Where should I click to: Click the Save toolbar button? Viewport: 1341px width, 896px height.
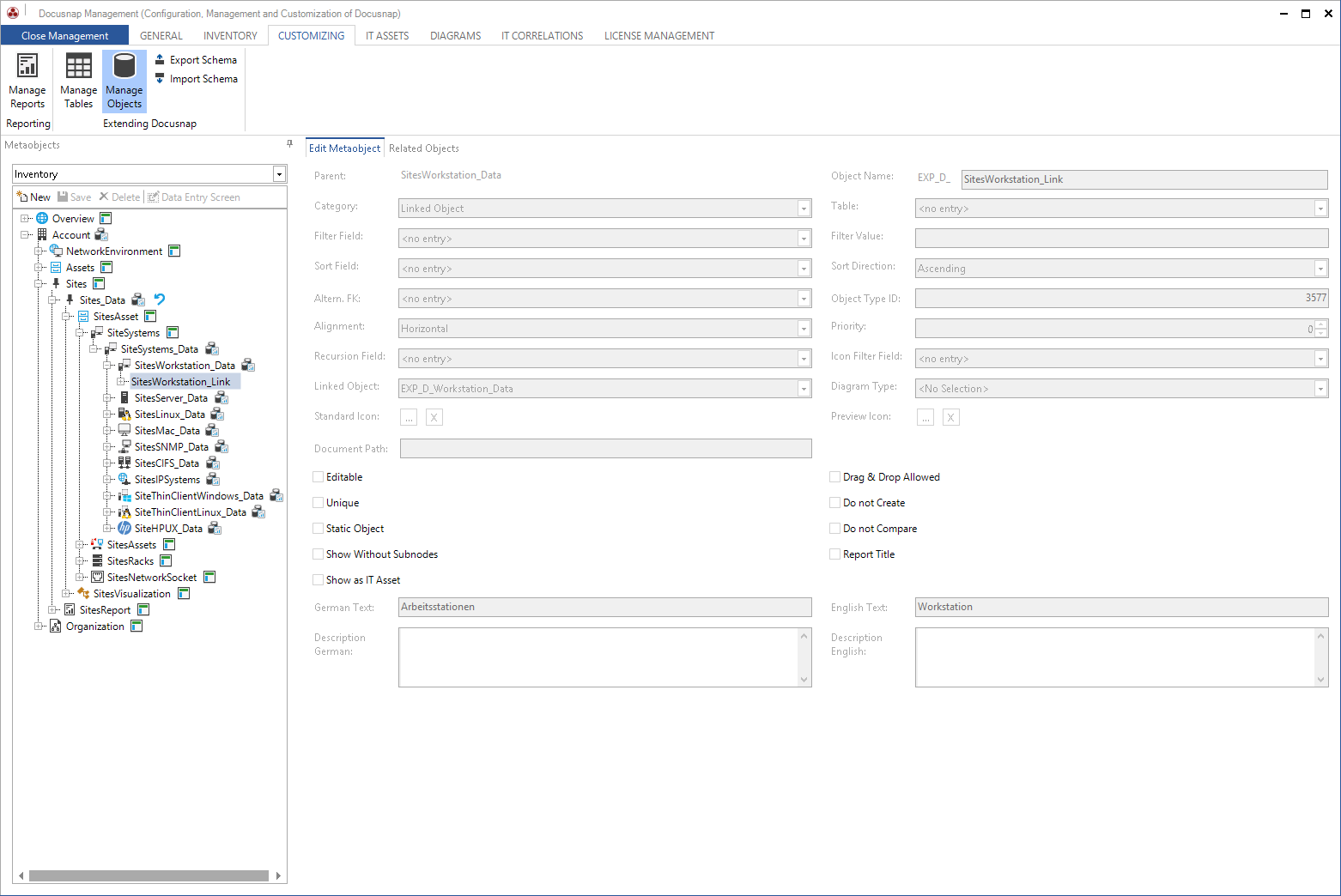point(74,197)
